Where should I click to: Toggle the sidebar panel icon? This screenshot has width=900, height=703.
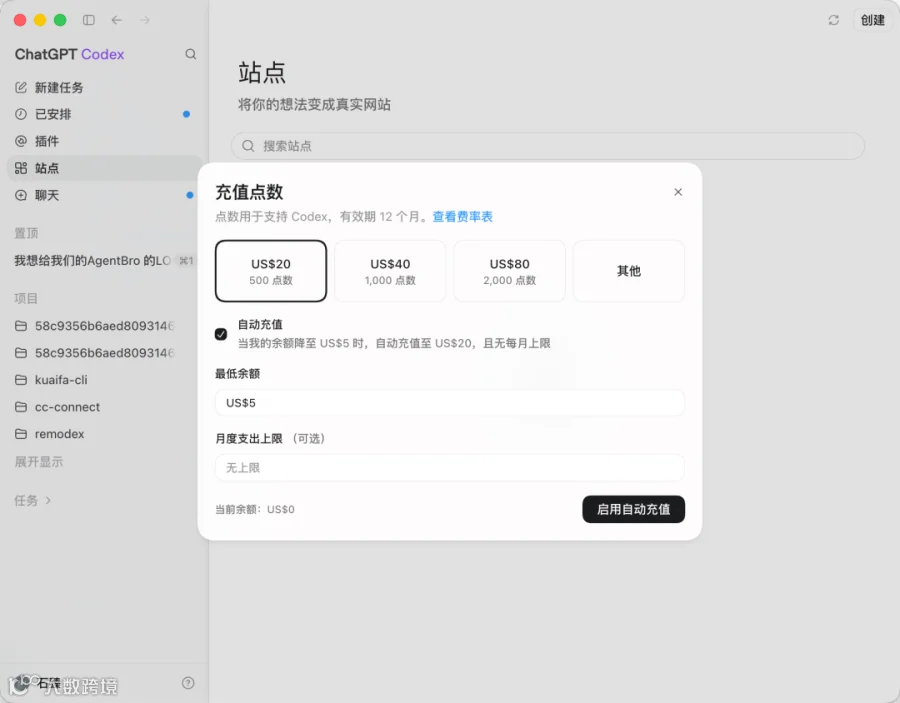pos(88,20)
